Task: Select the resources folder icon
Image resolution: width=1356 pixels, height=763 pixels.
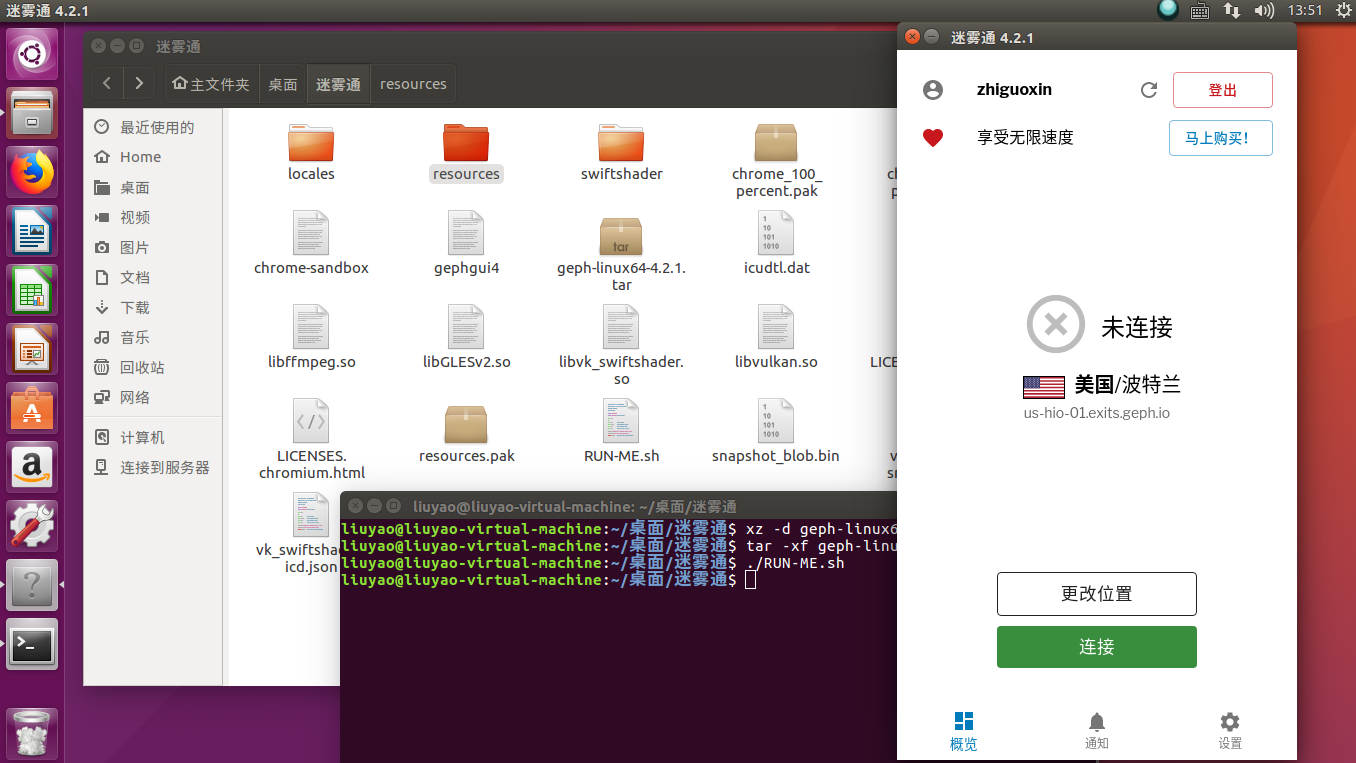Action: pyautogui.click(x=466, y=142)
